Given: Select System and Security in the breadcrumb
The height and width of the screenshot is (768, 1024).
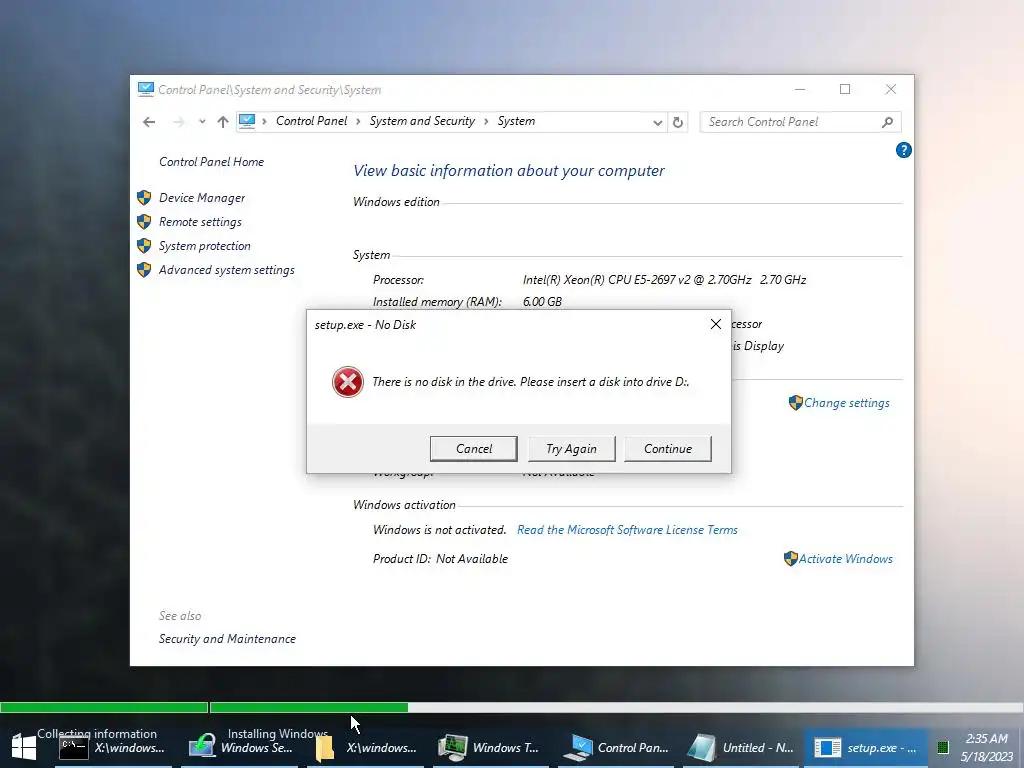Looking at the screenshot, I should (422, 121).
